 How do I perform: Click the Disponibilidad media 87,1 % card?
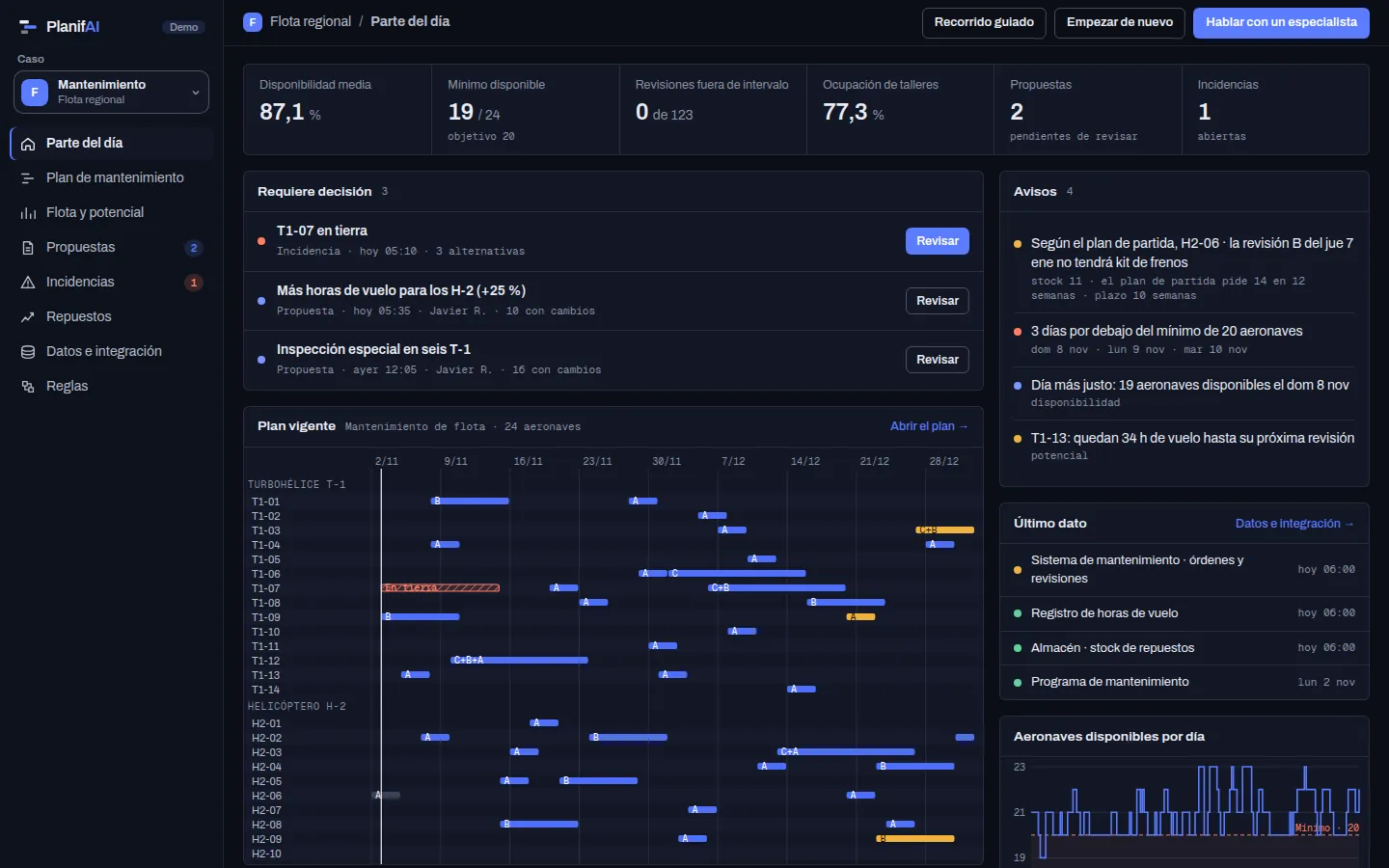(338, 110)
